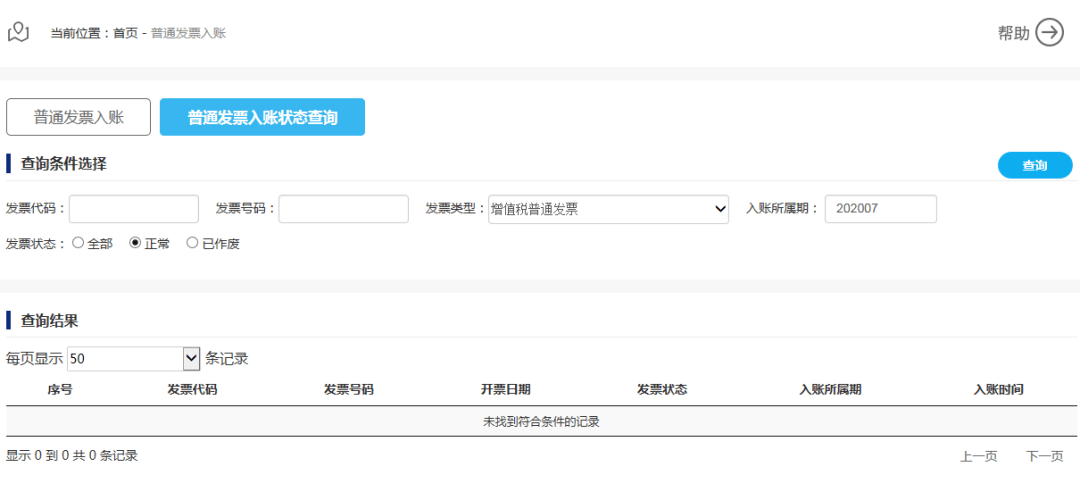Click the help arrow circle icon

point(1049,33)
